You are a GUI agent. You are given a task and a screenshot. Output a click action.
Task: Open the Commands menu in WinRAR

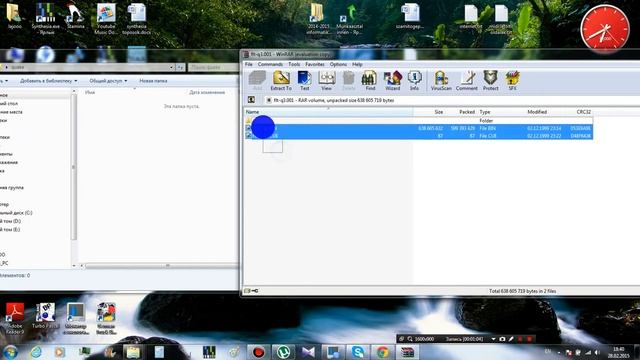click(270, 64)
